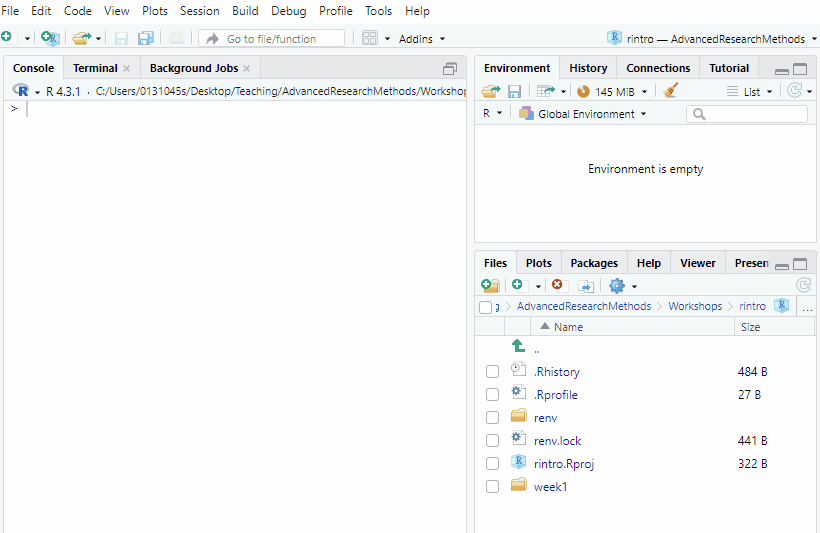Screen dimensions: 820x533
Task: Click the New Folder icon in Files pane
Action: click(490, 286)
